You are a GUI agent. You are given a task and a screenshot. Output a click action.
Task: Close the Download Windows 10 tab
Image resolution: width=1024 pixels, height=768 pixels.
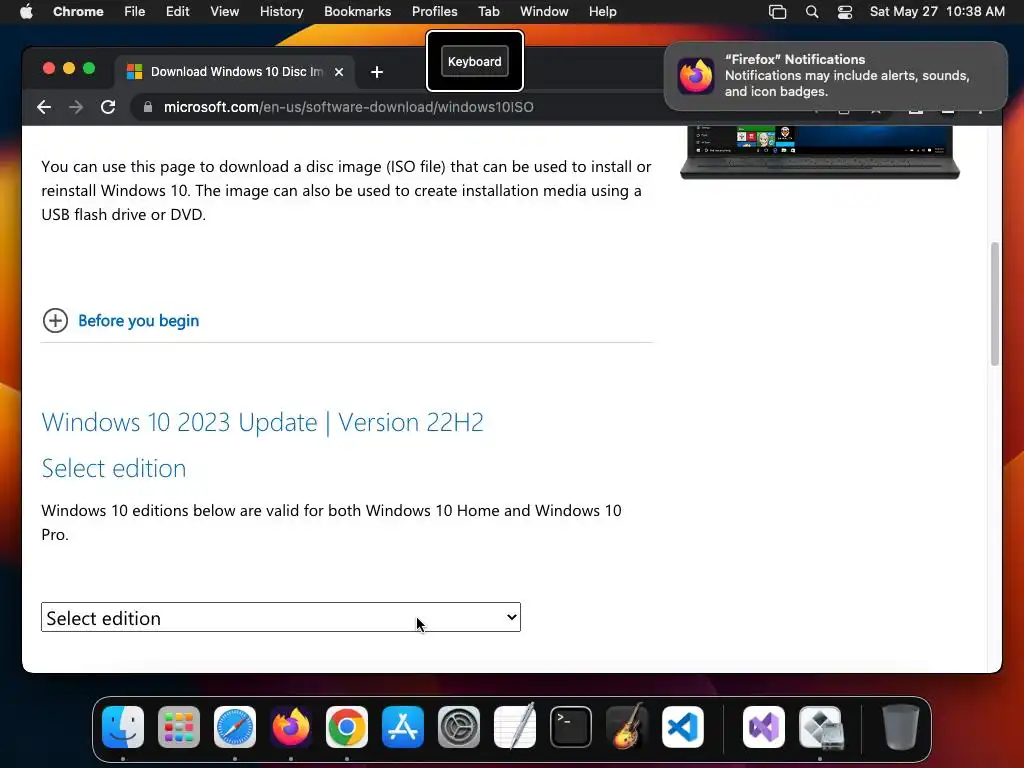339,72
